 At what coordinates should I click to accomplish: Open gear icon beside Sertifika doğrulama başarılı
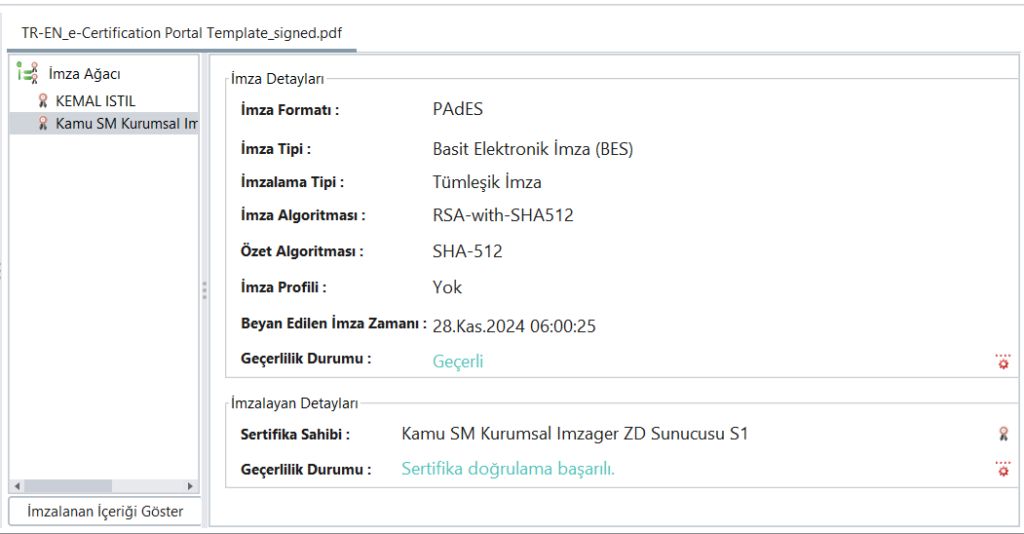pyautogui.click(x=1002, y=469)
